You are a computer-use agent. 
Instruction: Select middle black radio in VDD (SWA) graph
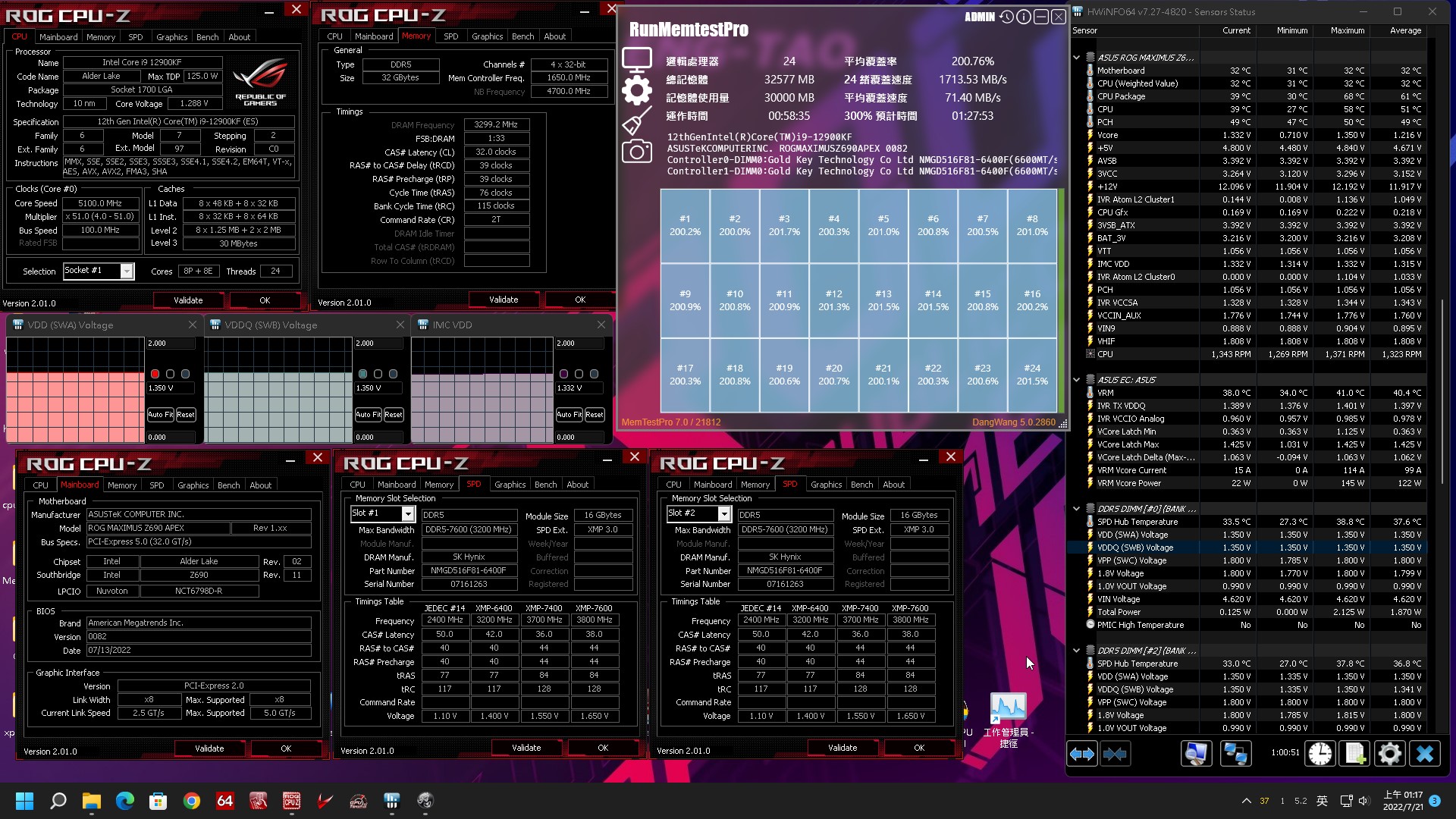(170, 374)
